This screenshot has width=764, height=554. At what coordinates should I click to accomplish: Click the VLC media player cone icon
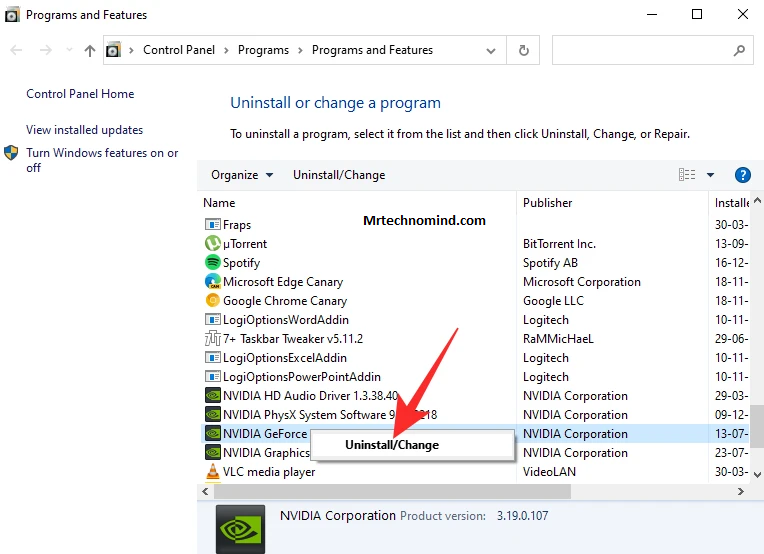pos(212,472)
